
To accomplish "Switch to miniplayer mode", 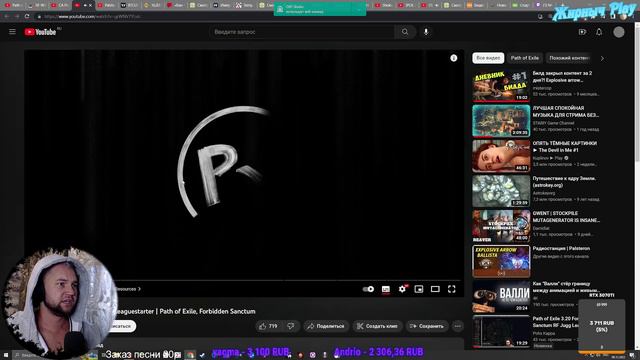I will pyautogui.click(x=419, y=289).
